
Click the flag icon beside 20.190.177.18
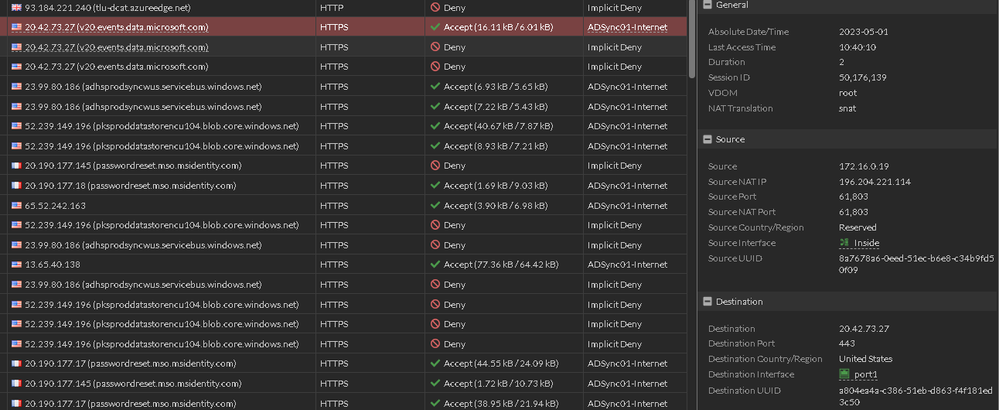click(x=16, y=185)
